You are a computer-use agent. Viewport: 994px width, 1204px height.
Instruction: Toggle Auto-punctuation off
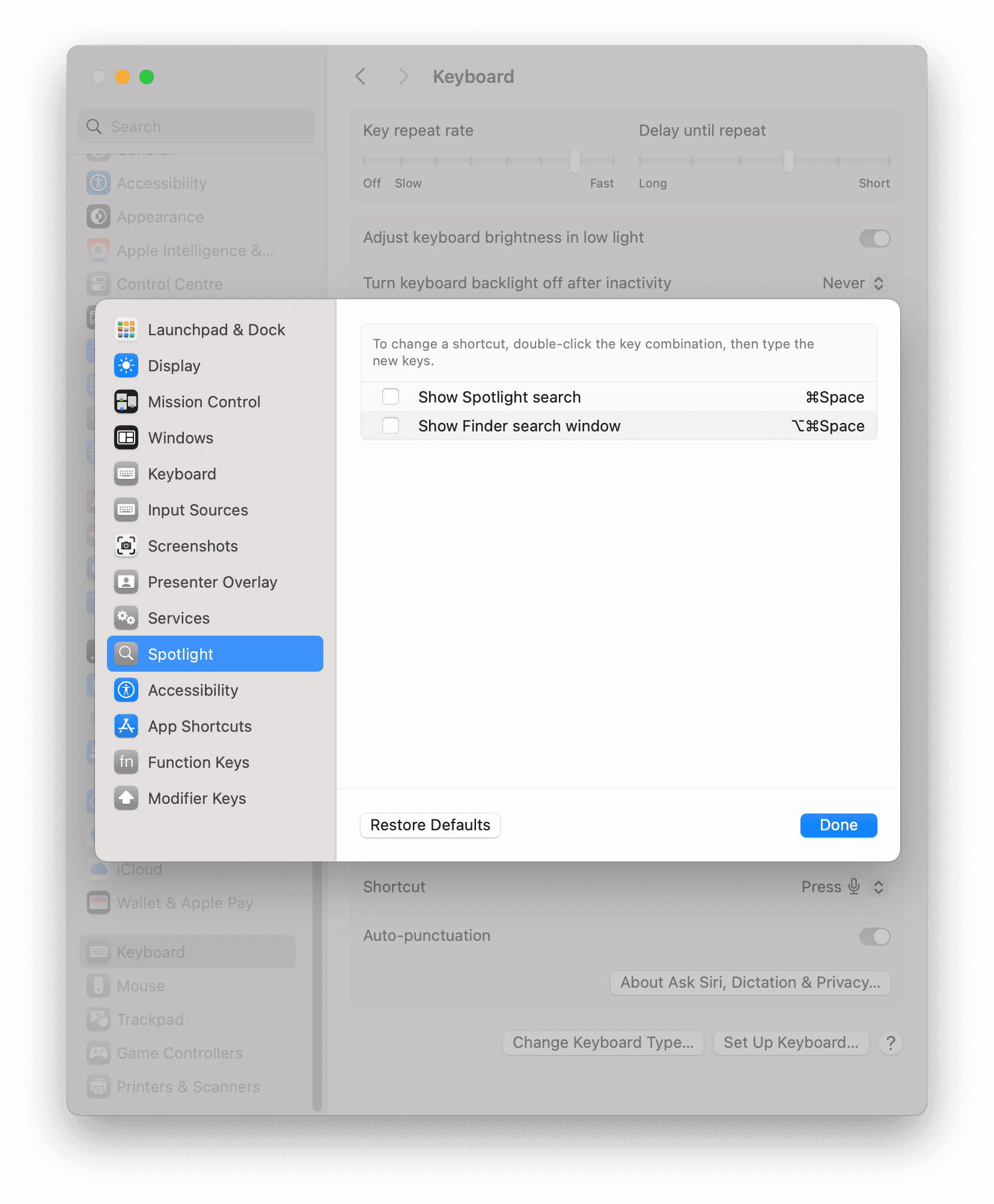(874, 936)
